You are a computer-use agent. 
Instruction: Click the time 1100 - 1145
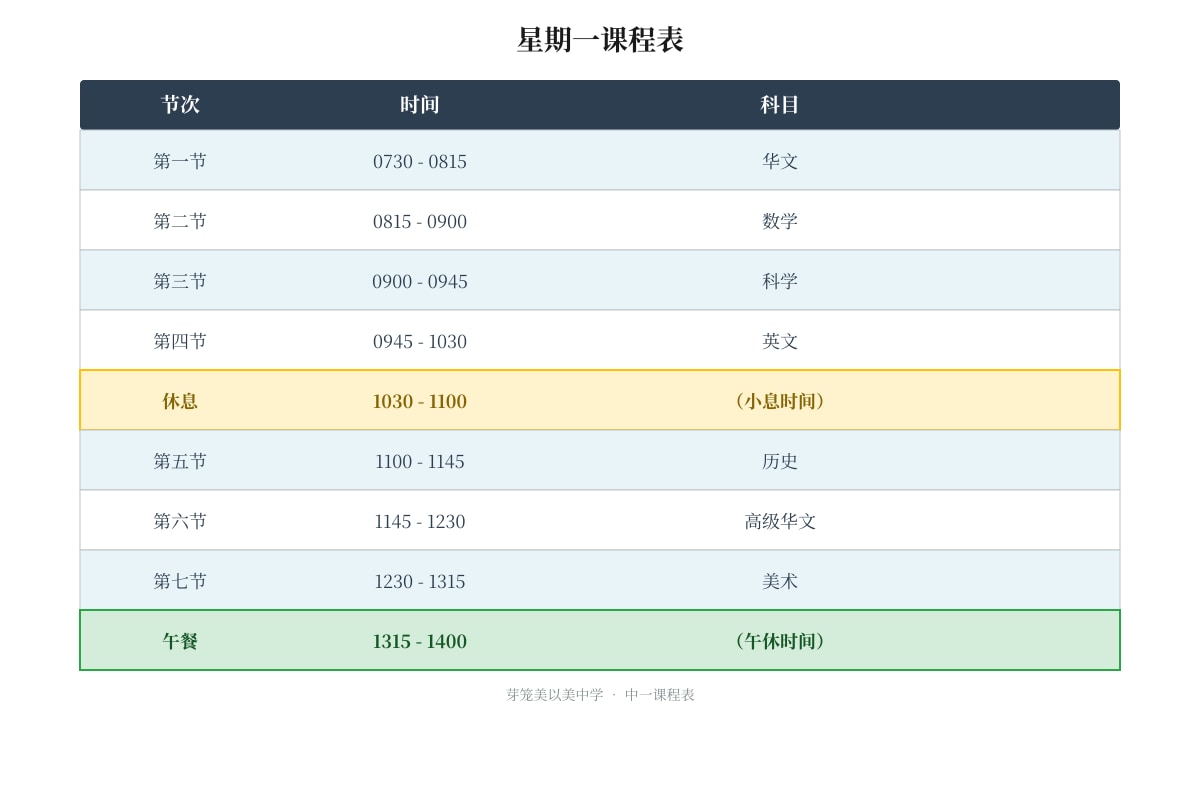(x=420, y=461)
